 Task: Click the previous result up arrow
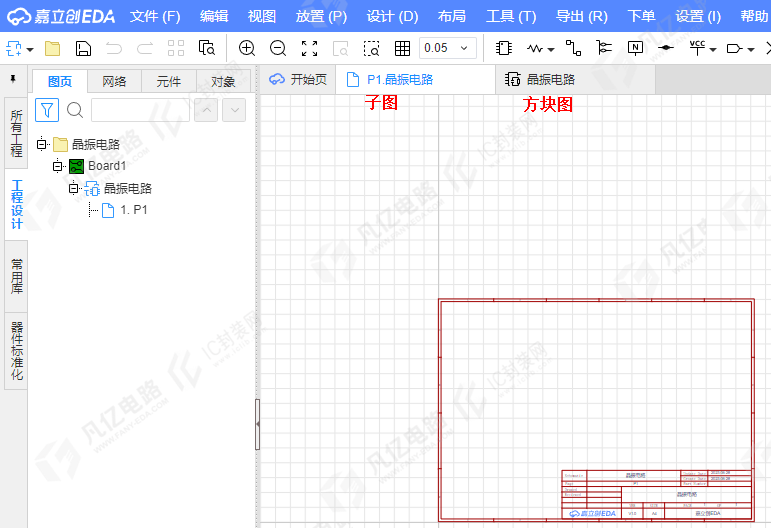tap(206, 110)
